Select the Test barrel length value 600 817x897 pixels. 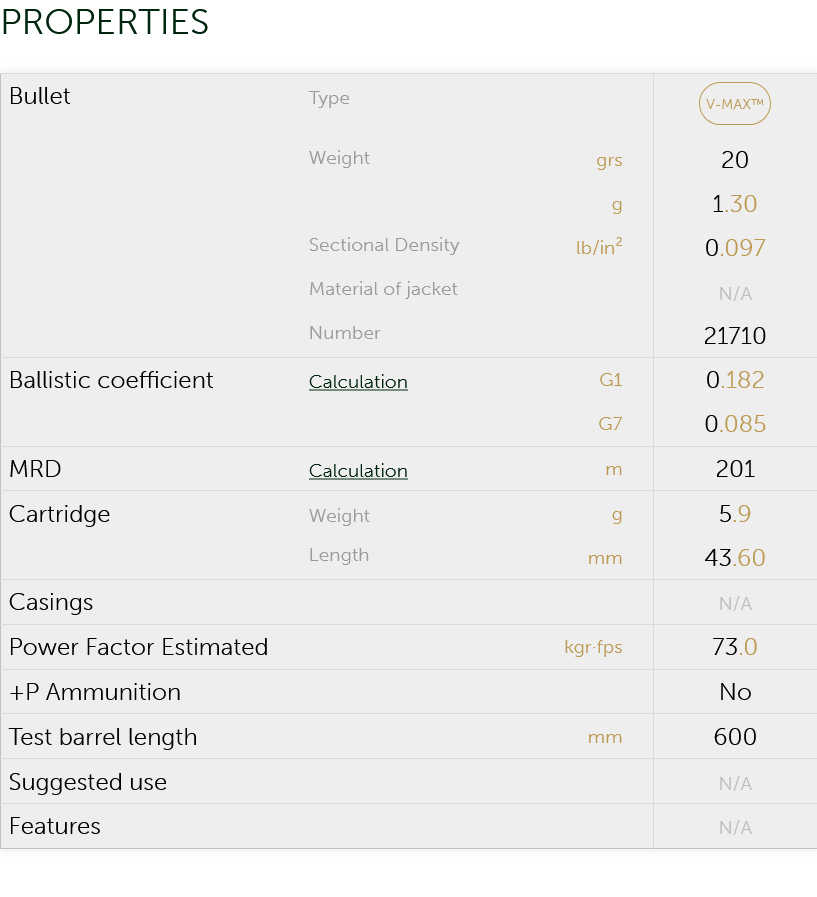(x=735, y=737)
